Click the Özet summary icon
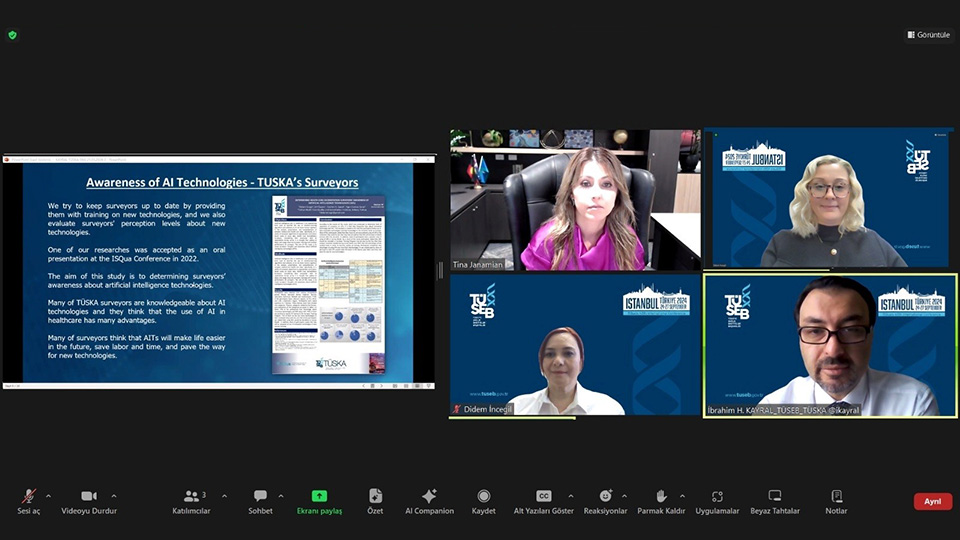The image size is (960, 540). [x=375, y=501]
